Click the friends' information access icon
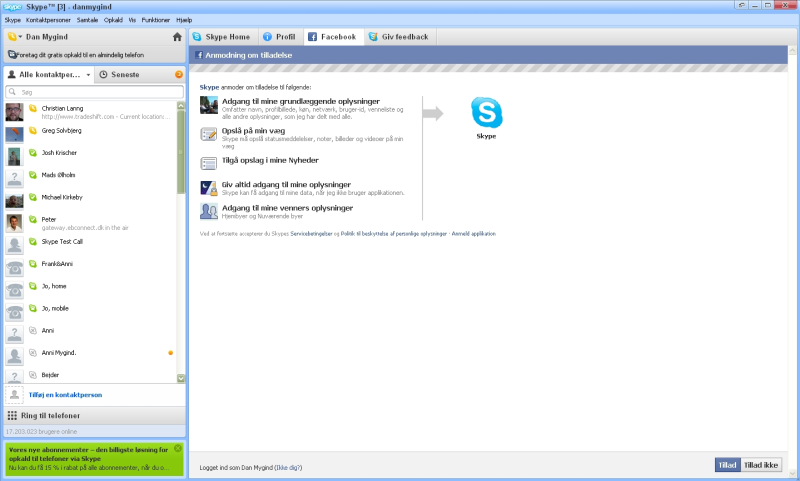The image size is (800, 481). click(x=209, y=211)
